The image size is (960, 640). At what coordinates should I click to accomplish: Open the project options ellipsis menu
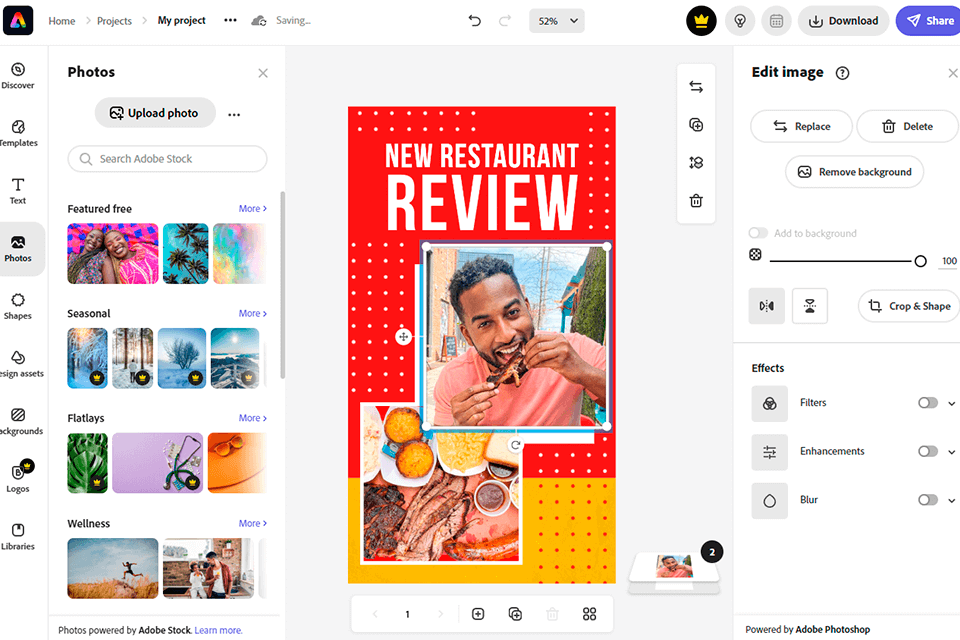[230, 20]
